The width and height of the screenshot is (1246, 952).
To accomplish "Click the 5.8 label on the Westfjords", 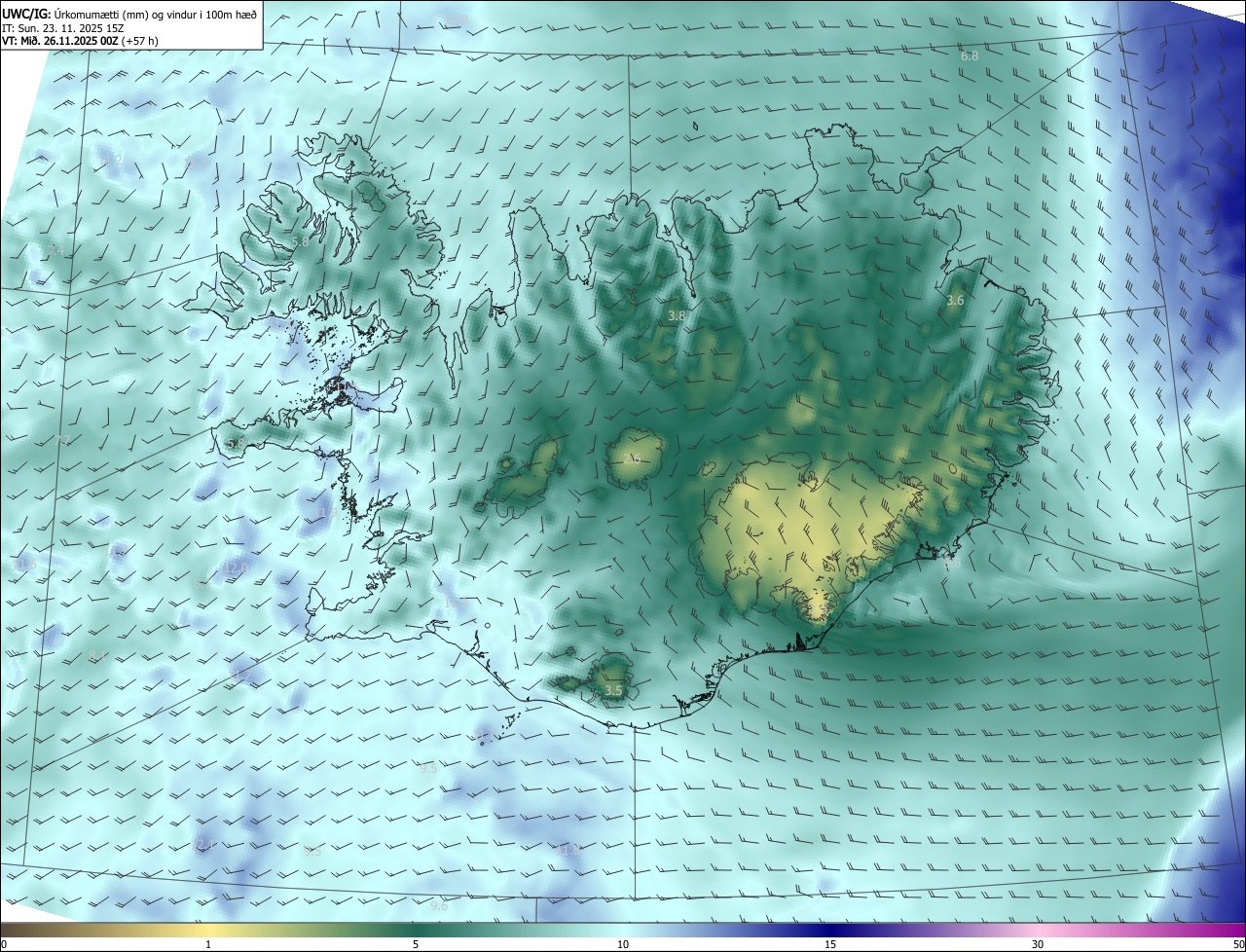I will pyautogui.click(x=300, y=241).
